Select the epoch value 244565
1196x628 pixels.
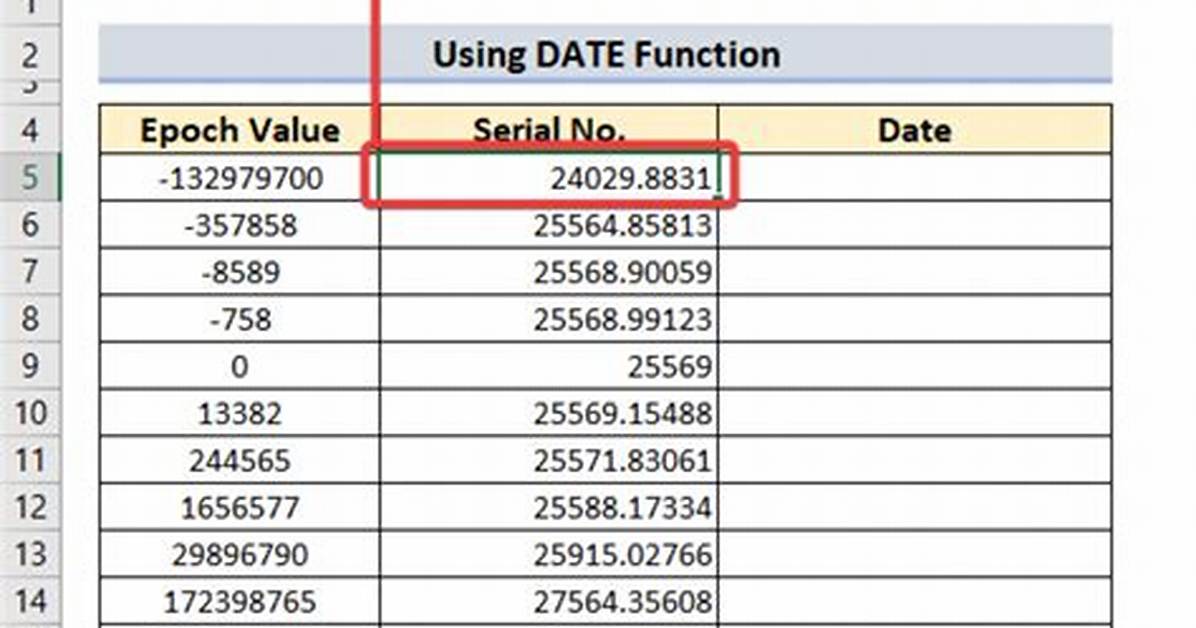click(240, 460)
